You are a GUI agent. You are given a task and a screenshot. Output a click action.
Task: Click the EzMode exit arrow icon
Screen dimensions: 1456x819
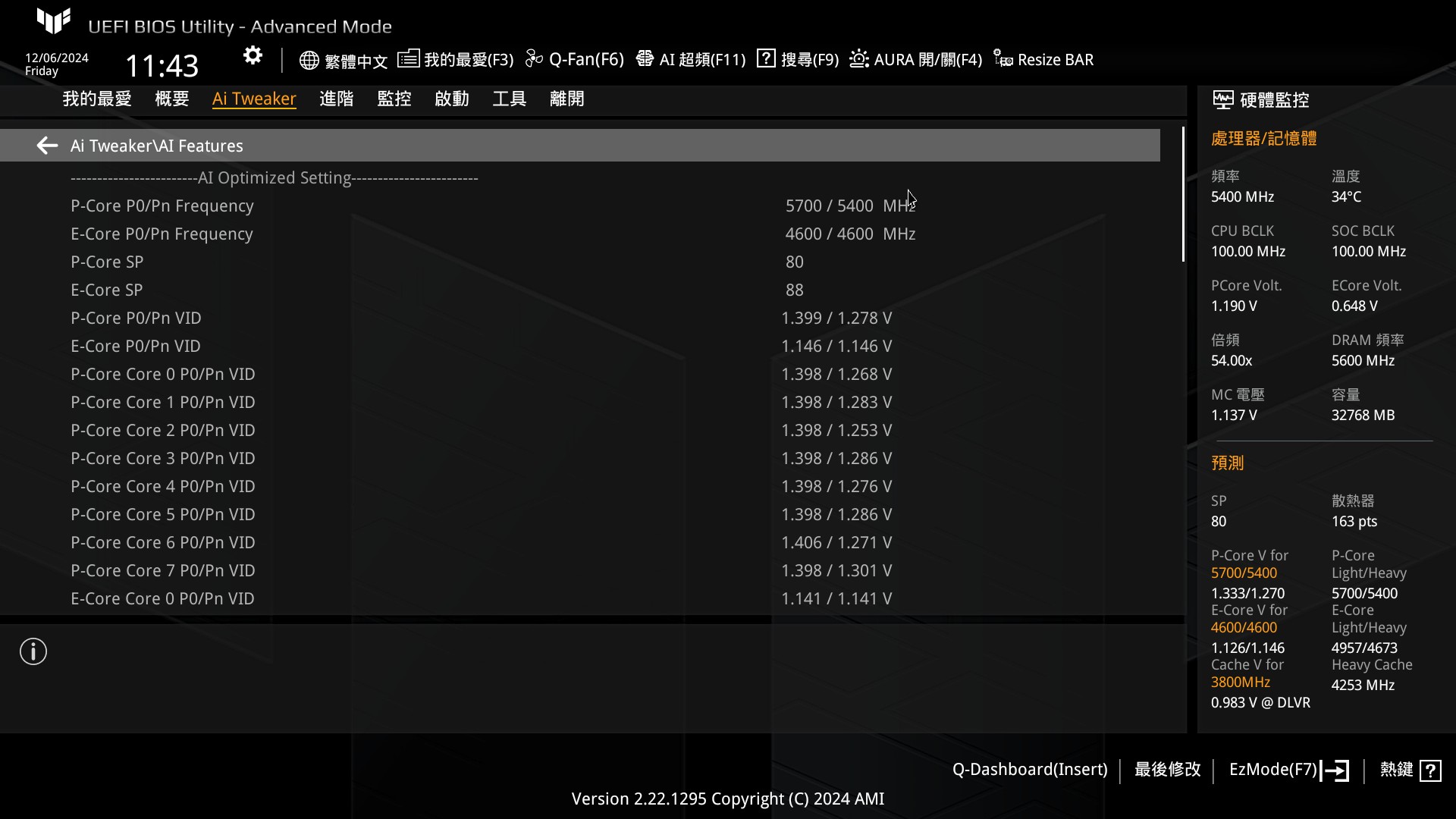(1335, 770)
